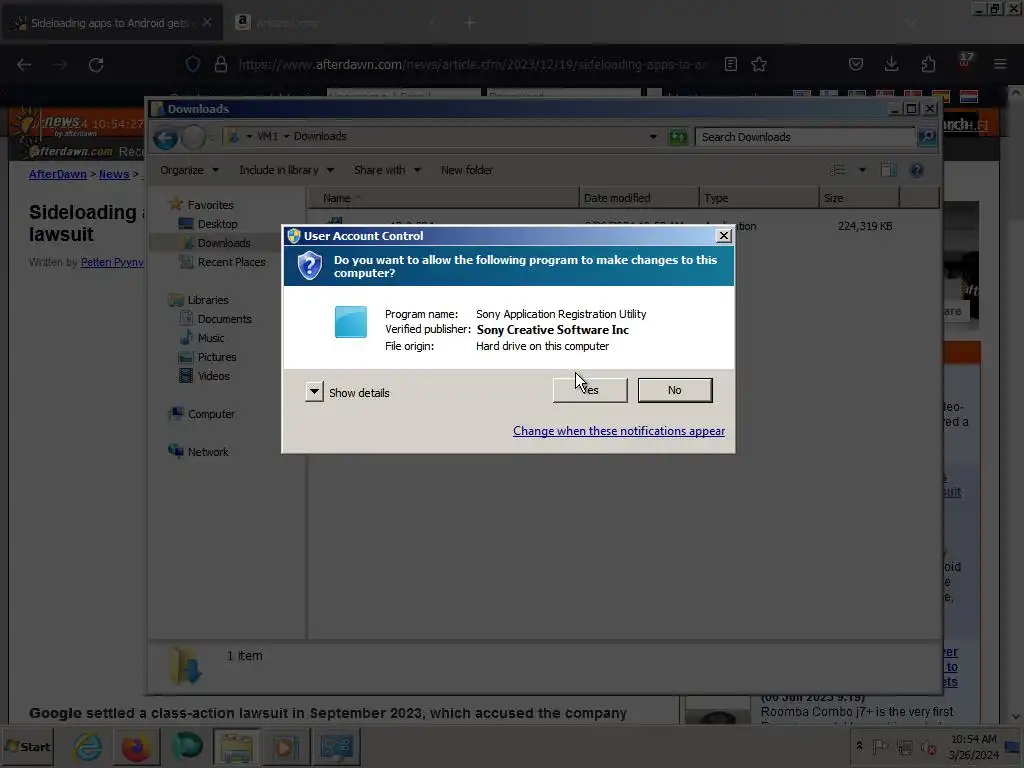The image size is (1024, 768).
Task: Open Organize menu in Downloads window
Action: click(x=189, y=170)
